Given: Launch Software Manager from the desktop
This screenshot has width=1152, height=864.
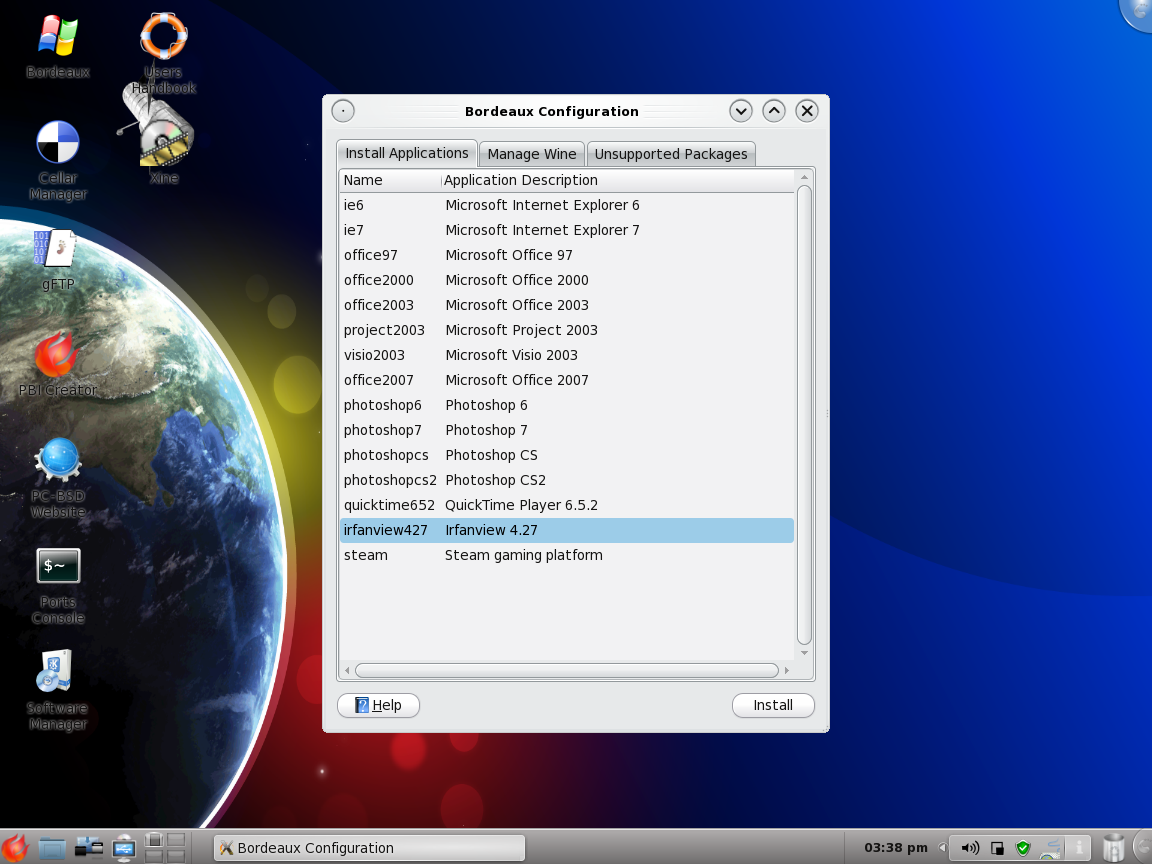Looking at the screenshot, I should pos(57,691).
